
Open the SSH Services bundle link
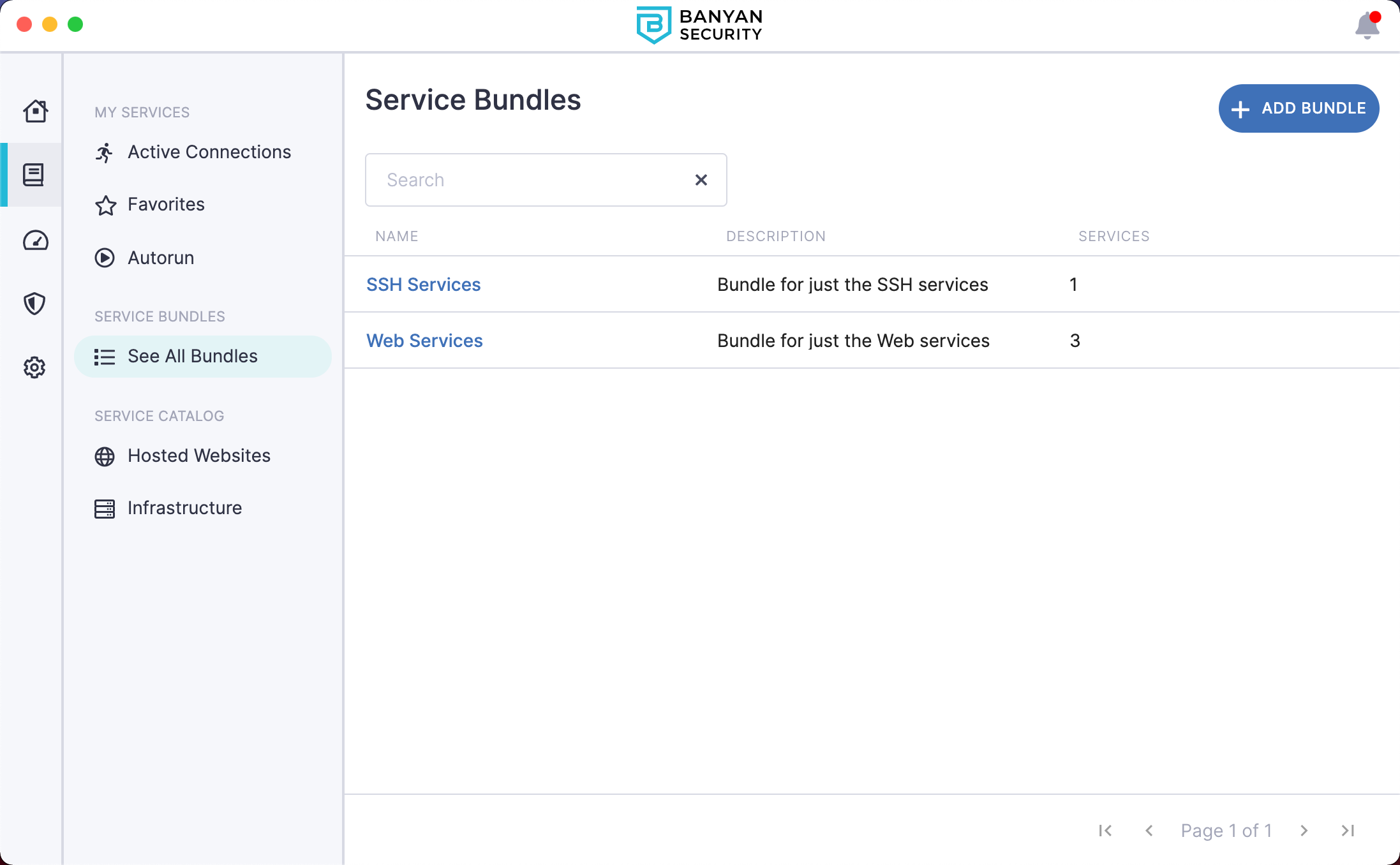click(x=423, y=285)
